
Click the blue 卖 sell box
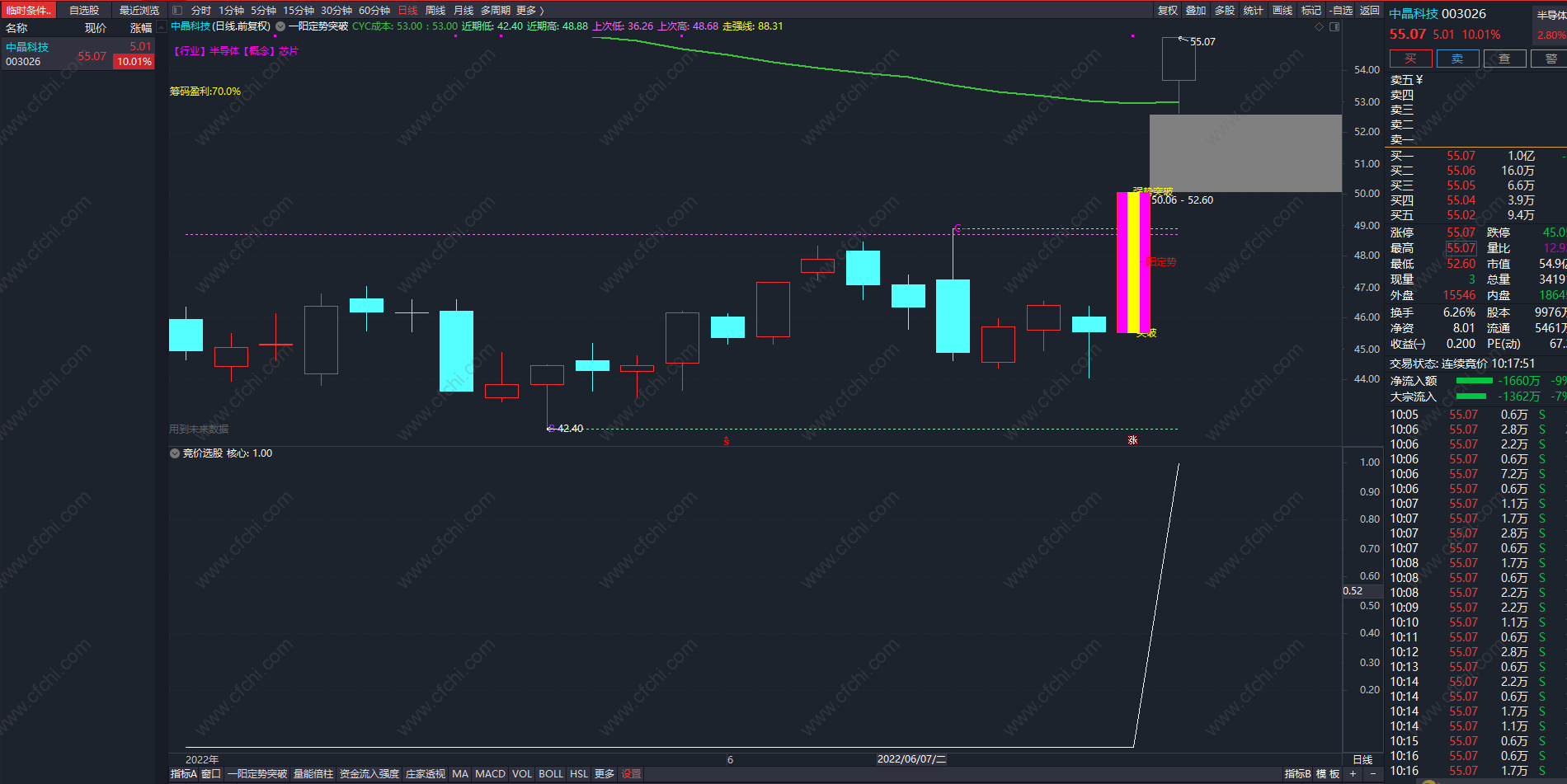click(1457, 59)
